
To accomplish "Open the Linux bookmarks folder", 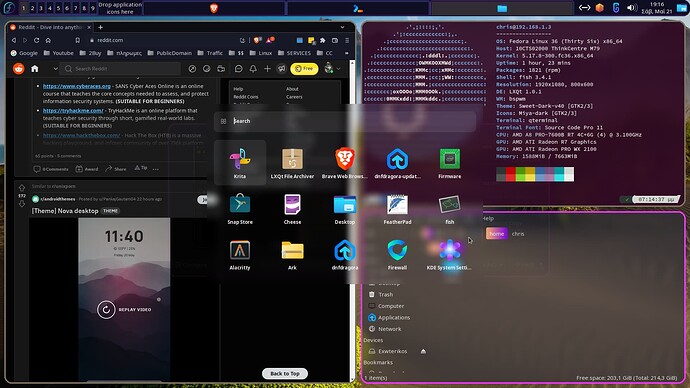I will click(261, 53).
